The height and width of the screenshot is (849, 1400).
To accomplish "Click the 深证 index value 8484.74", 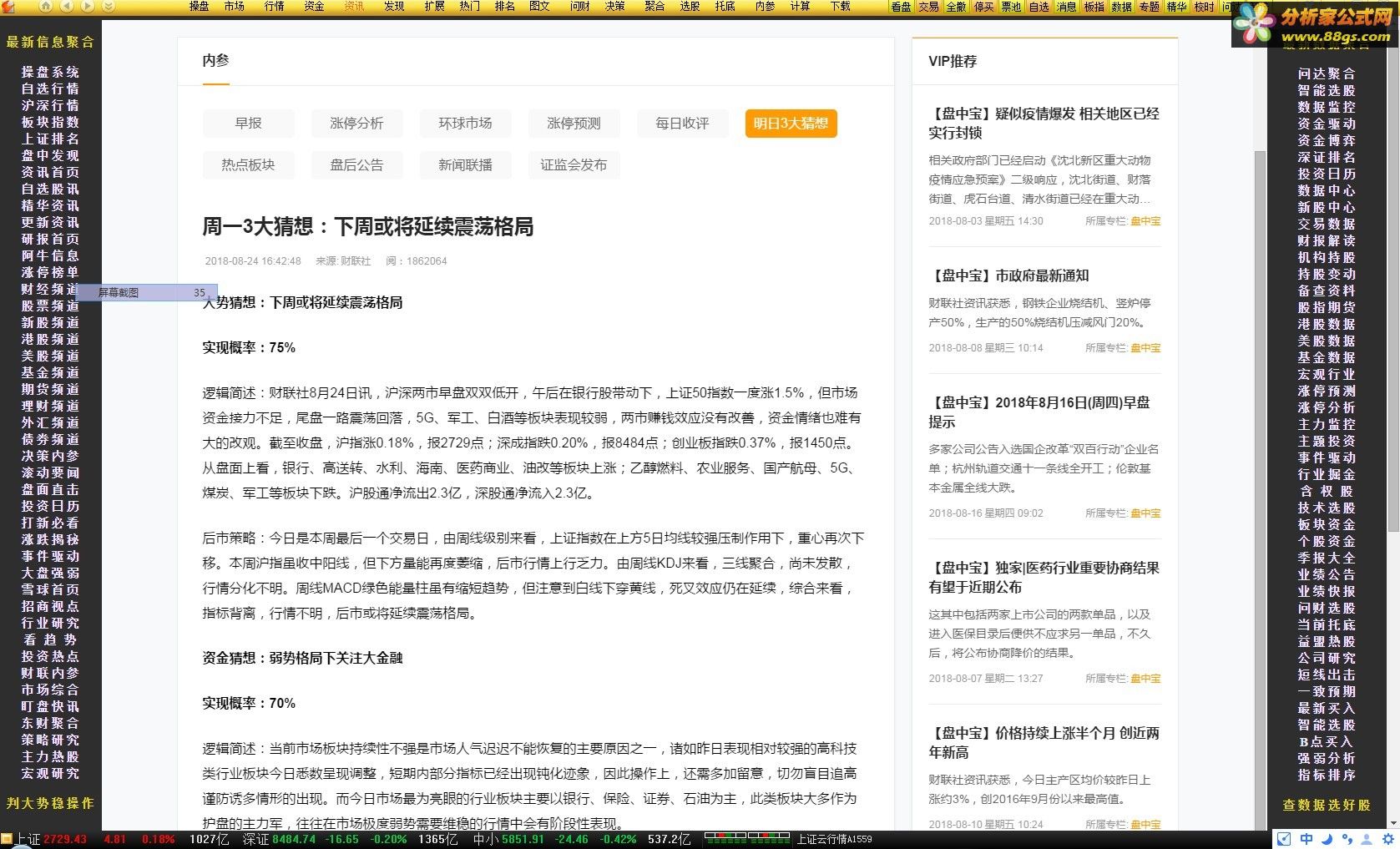I will point(294,839).
